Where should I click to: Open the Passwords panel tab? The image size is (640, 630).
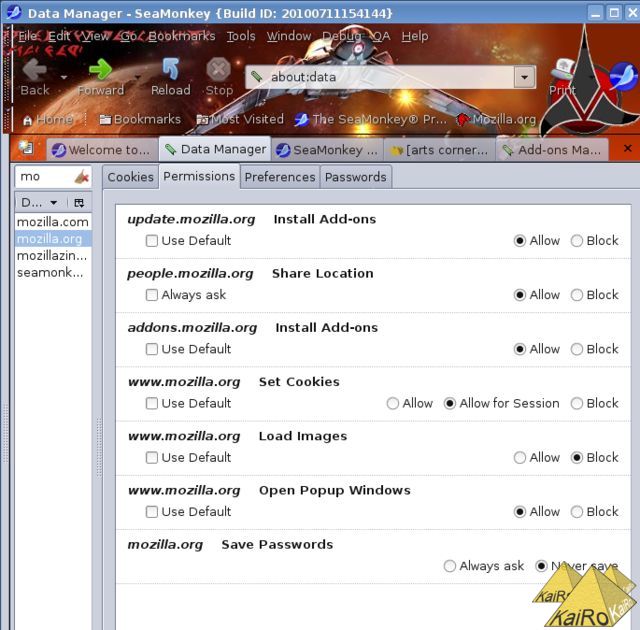pyautogui.click(x=356, y=177)
